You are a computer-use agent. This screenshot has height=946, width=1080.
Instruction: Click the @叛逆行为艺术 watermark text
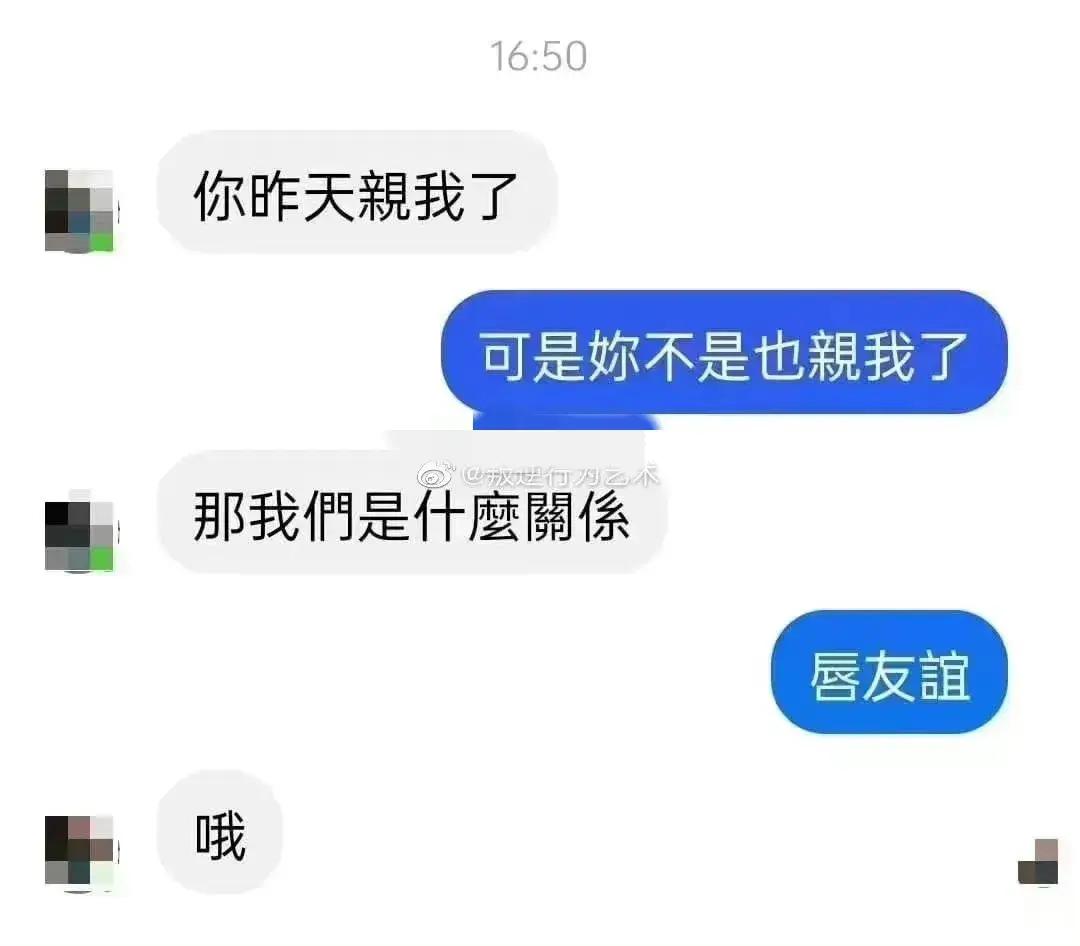pyautogui.click(x=561, y=475)
